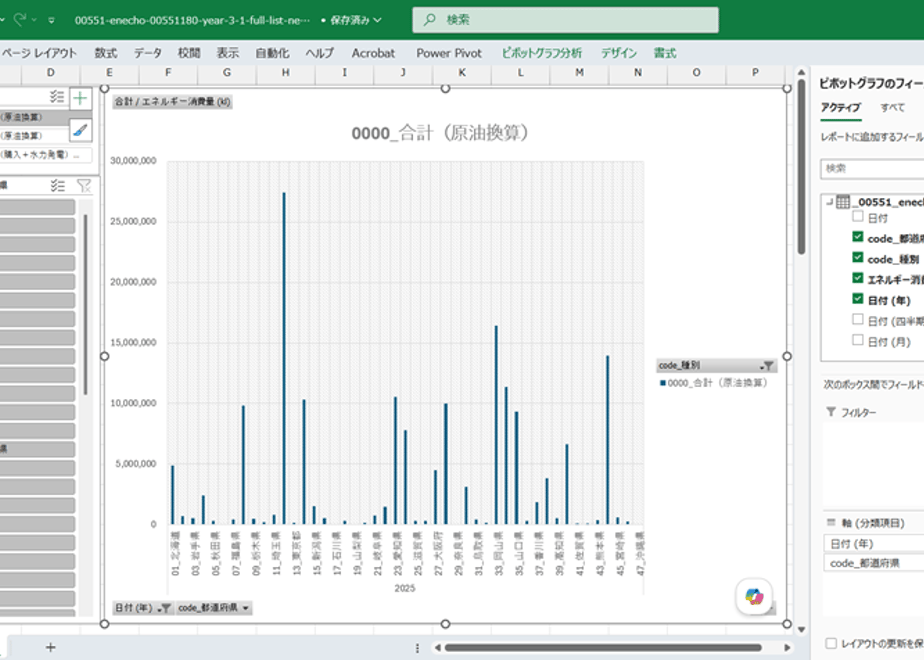Click the 30,000,000 value axis label
The height and width of the screenshot is (660, 924).
tap(133, 161)
